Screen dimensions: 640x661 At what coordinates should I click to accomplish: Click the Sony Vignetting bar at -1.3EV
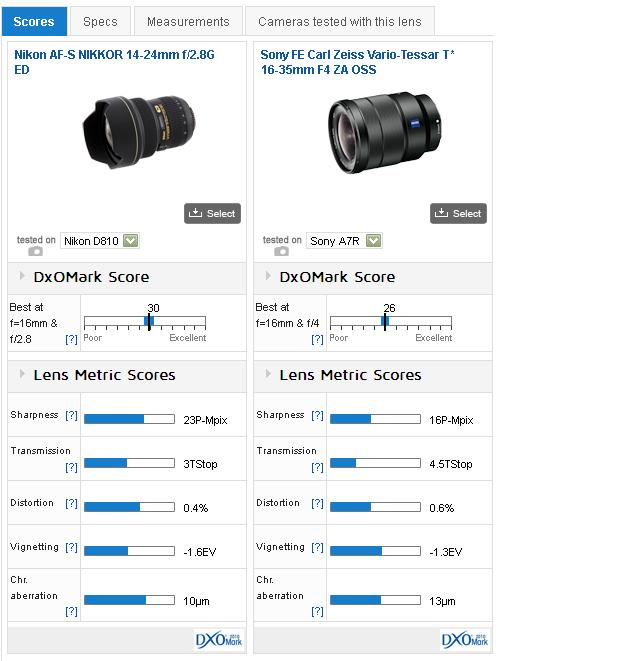375,551
